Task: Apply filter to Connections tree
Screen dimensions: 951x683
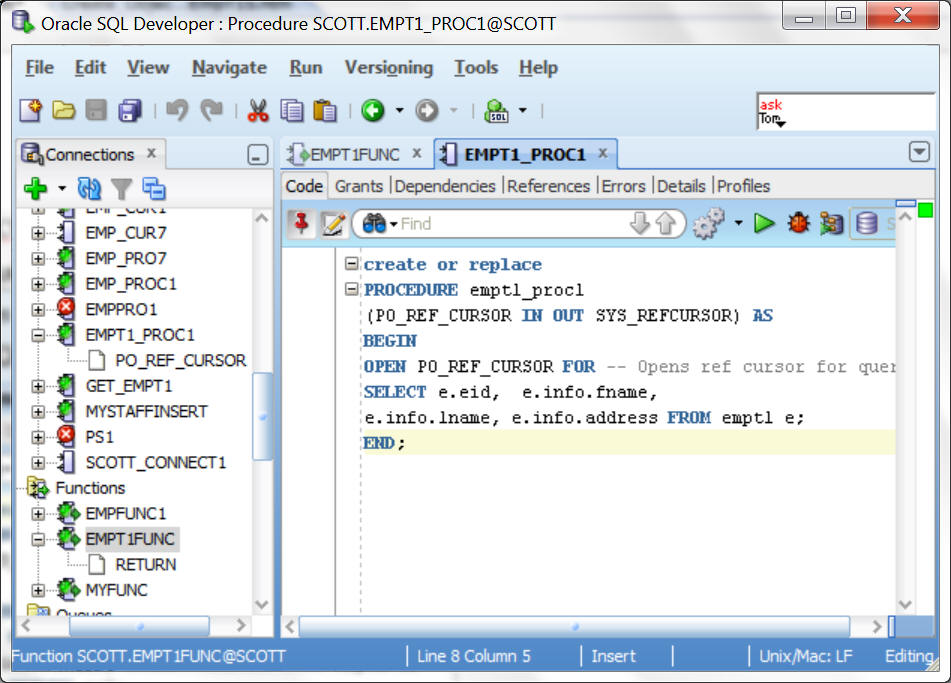Action: [121, 189]
